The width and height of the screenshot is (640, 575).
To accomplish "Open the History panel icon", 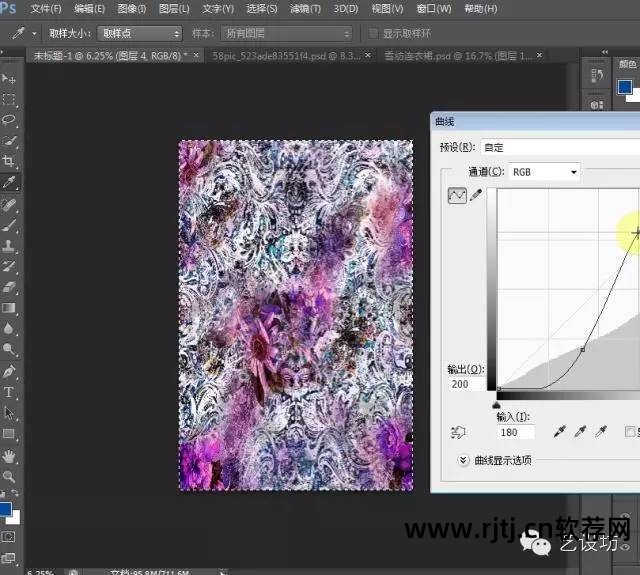I will tap(596, 76).
